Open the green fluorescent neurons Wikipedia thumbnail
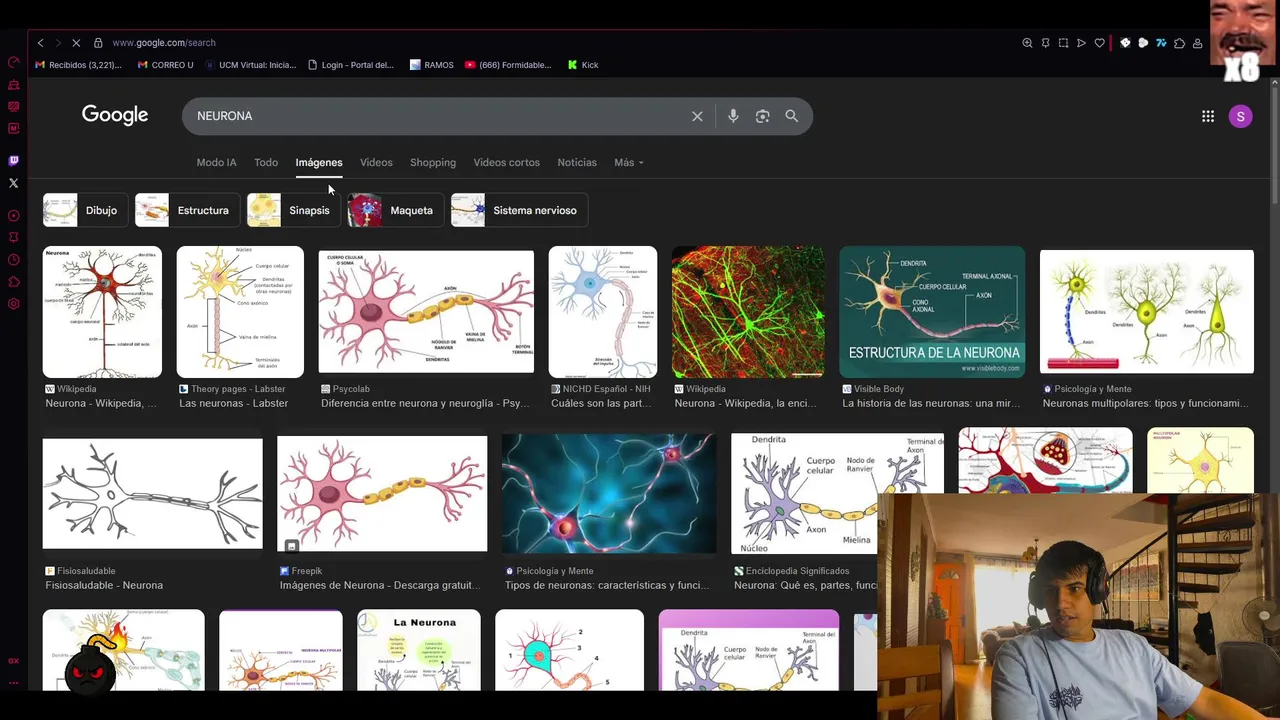Screen dimensions: 1280x720 pyautogui.click(x=748, y=312)
